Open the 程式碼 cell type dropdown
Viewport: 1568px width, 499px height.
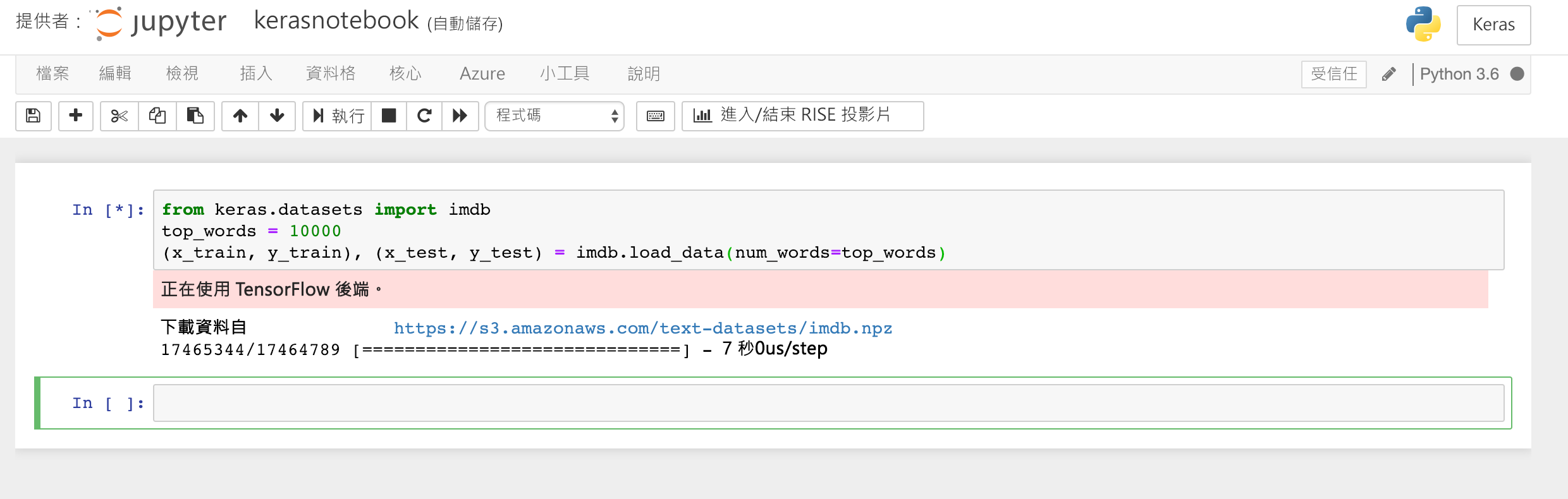tap(554, 116)
